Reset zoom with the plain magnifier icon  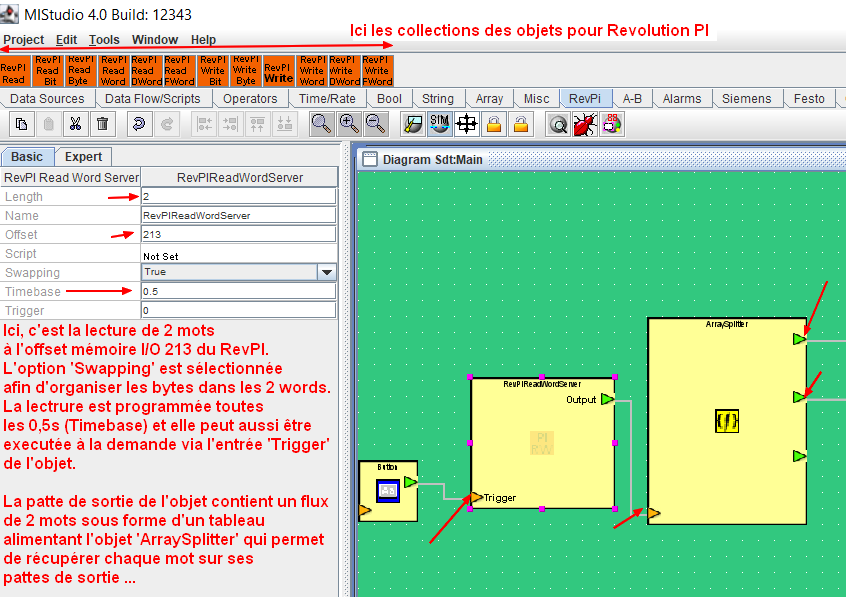pyautogui.click(x=321, y=125)
